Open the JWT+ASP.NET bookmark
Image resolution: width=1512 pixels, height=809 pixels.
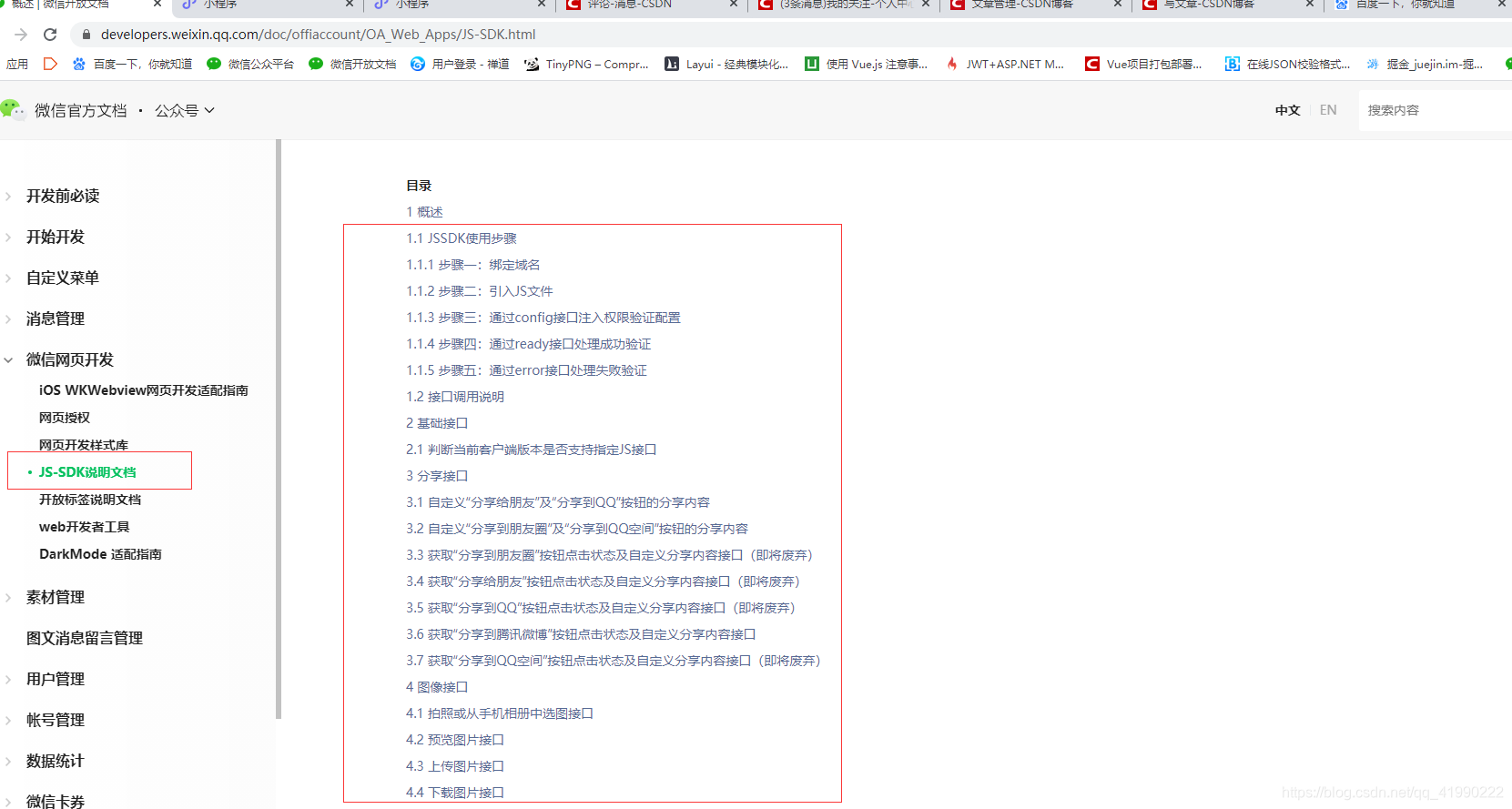click(1005, 65)
